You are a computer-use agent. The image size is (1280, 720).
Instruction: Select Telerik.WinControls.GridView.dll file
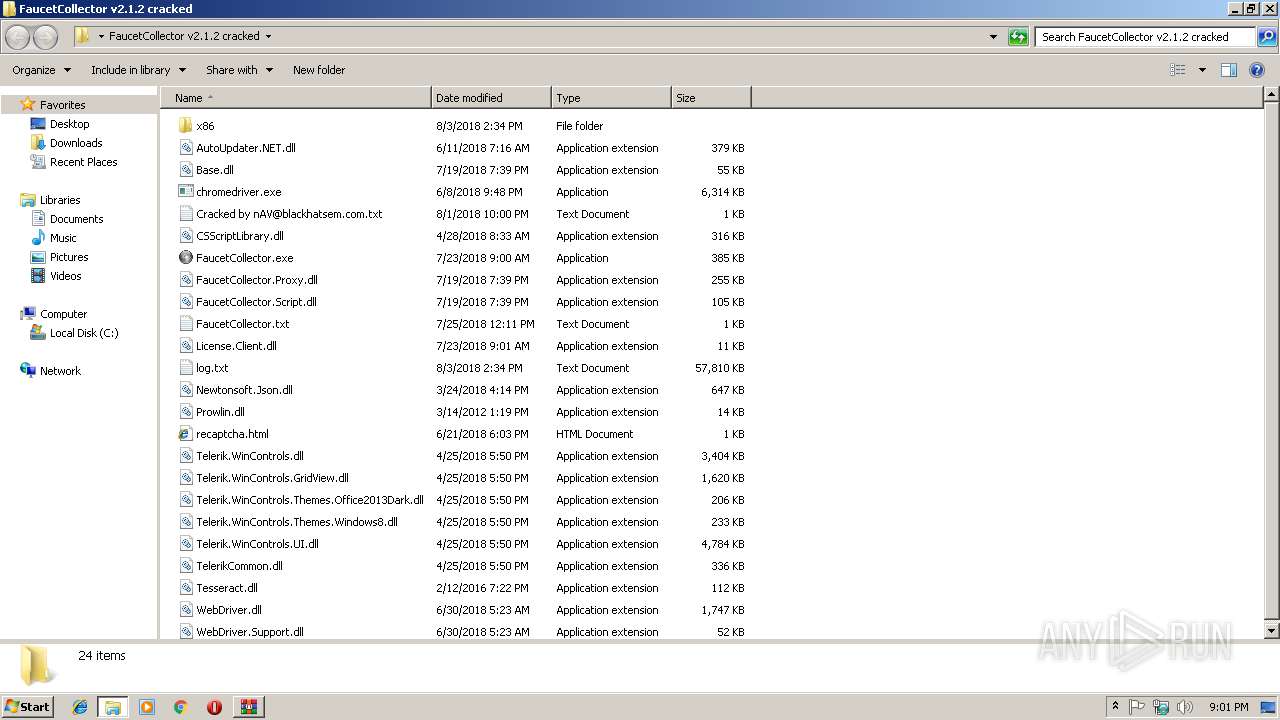[x=272, y=478]
